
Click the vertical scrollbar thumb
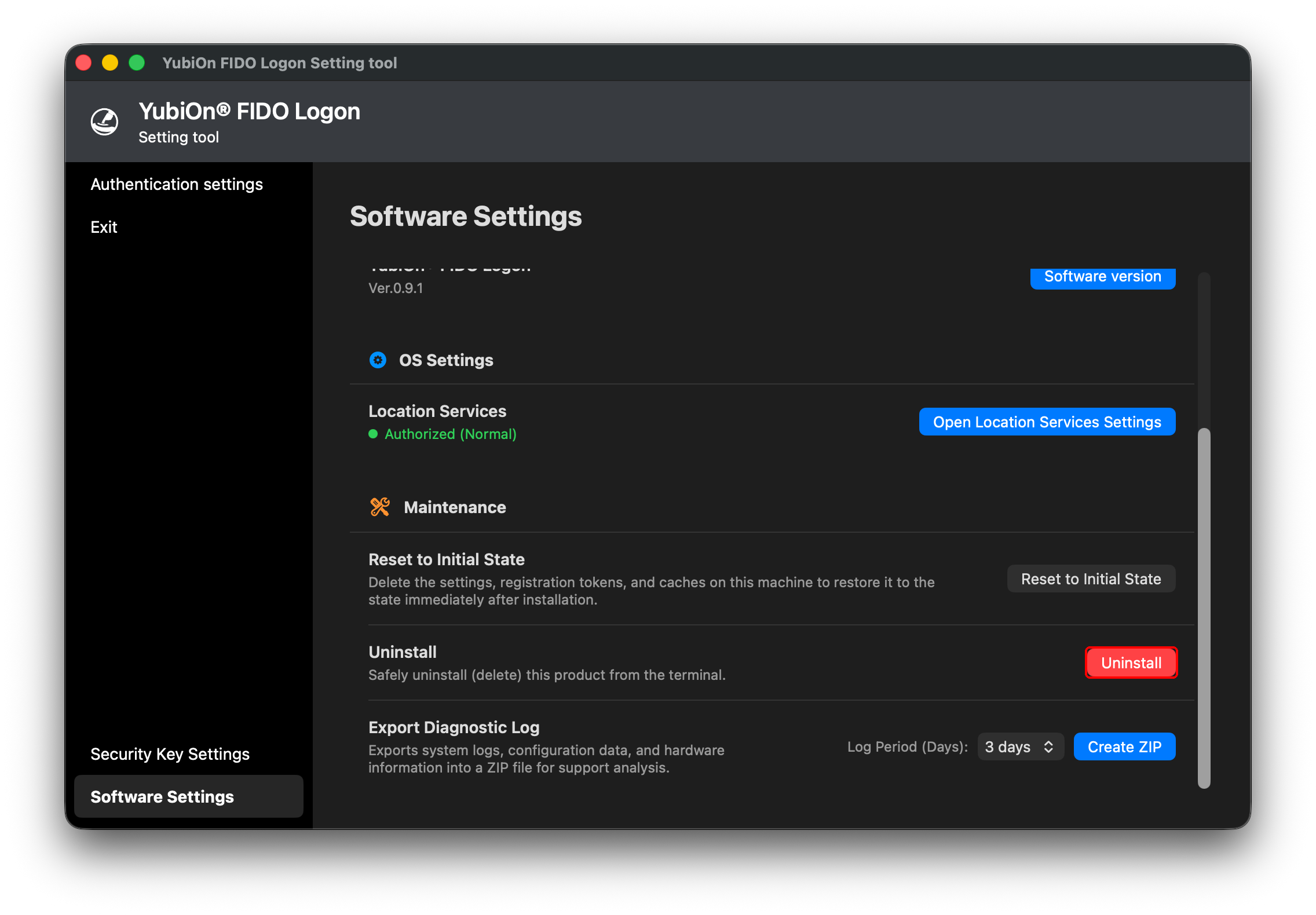[1204, 608]
